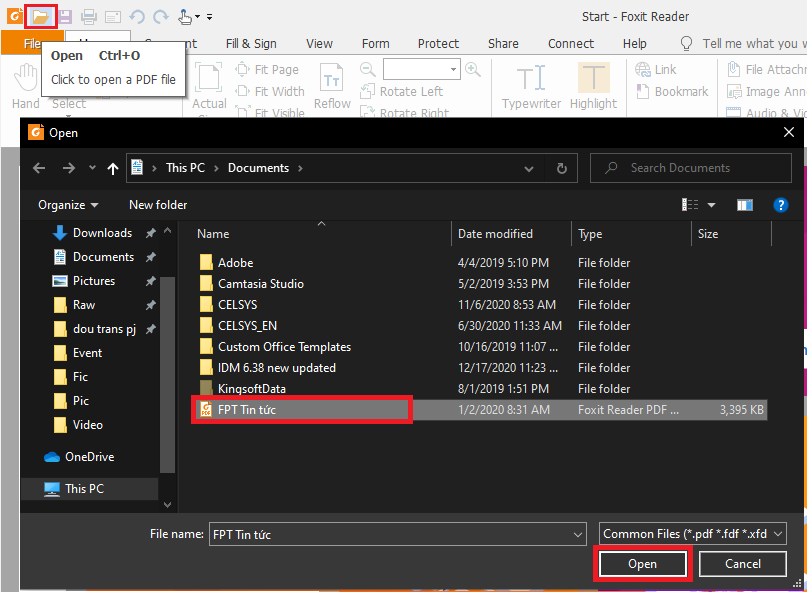
Task: Select Pictures in the navigation pane
Action: 93,281
